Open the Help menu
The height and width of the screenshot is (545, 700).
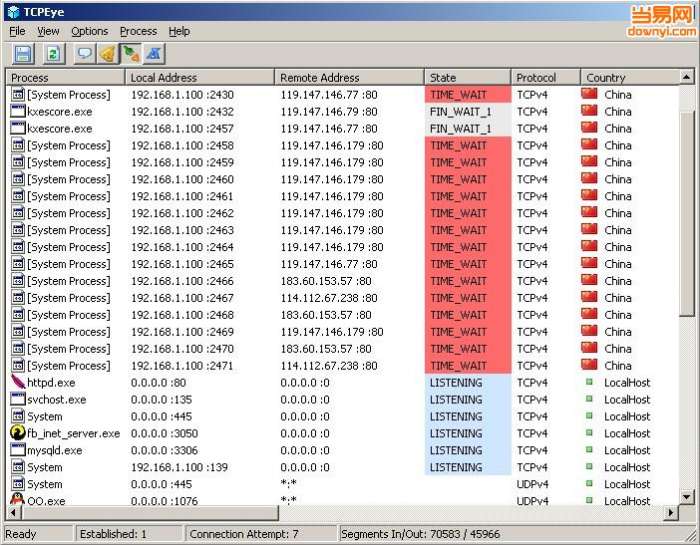click(x=179, y=31)
